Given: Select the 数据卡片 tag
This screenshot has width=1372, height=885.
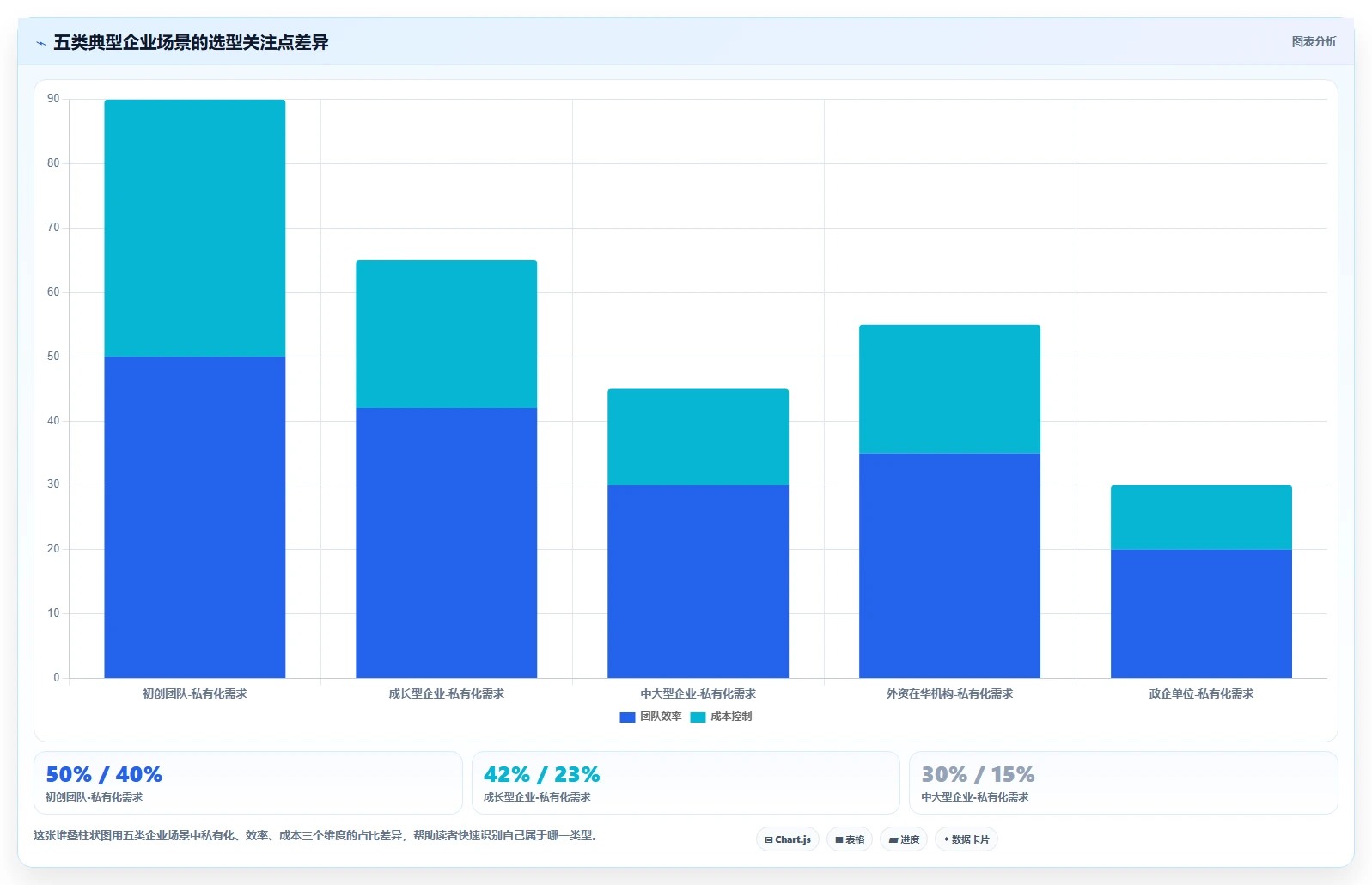Looking at the screenshot, I should click(x=966, y=839).
